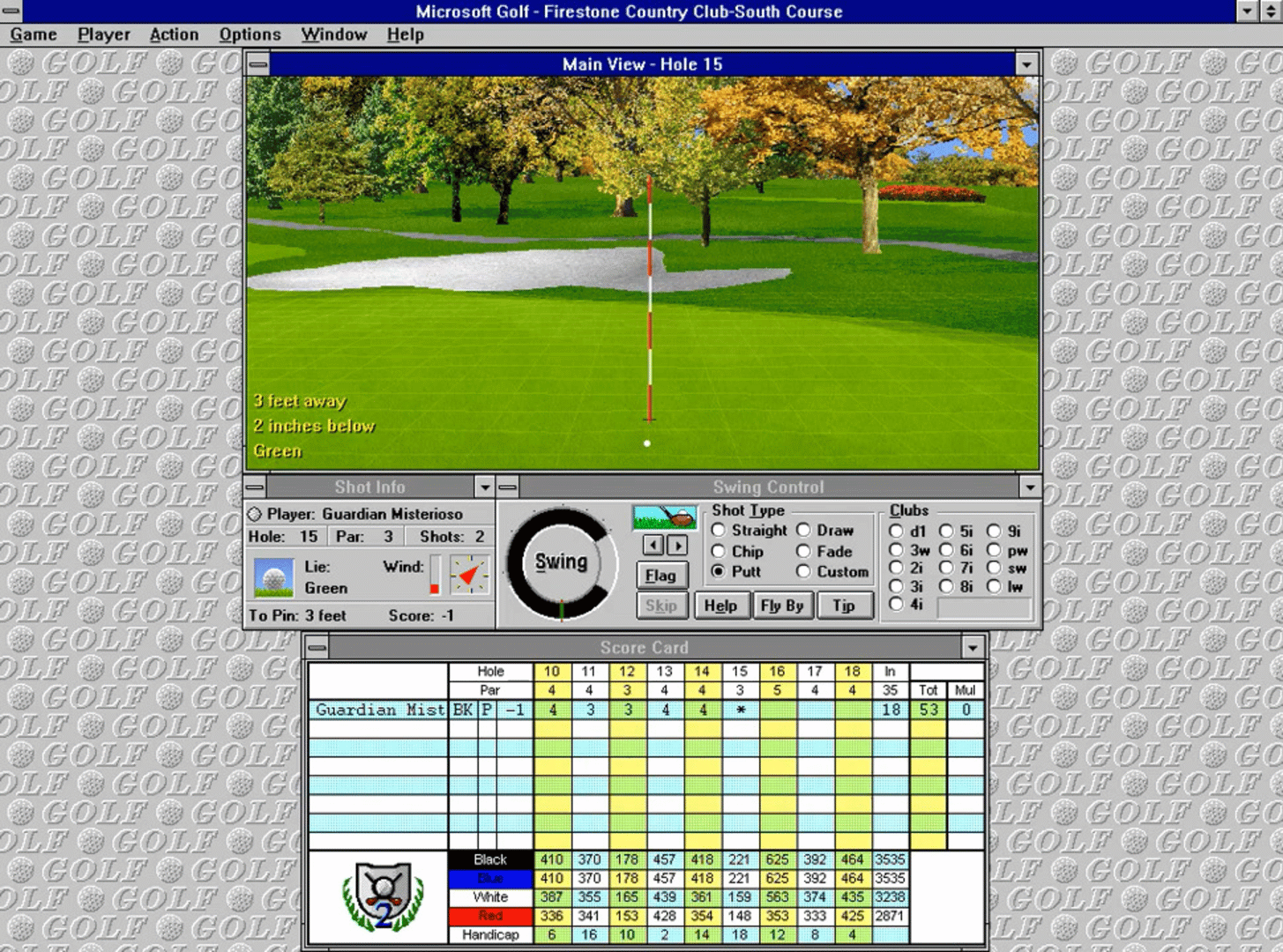This screenshot has height=952, width=1283.
Task: Select the Chip shot type
Action: point(737,552)
